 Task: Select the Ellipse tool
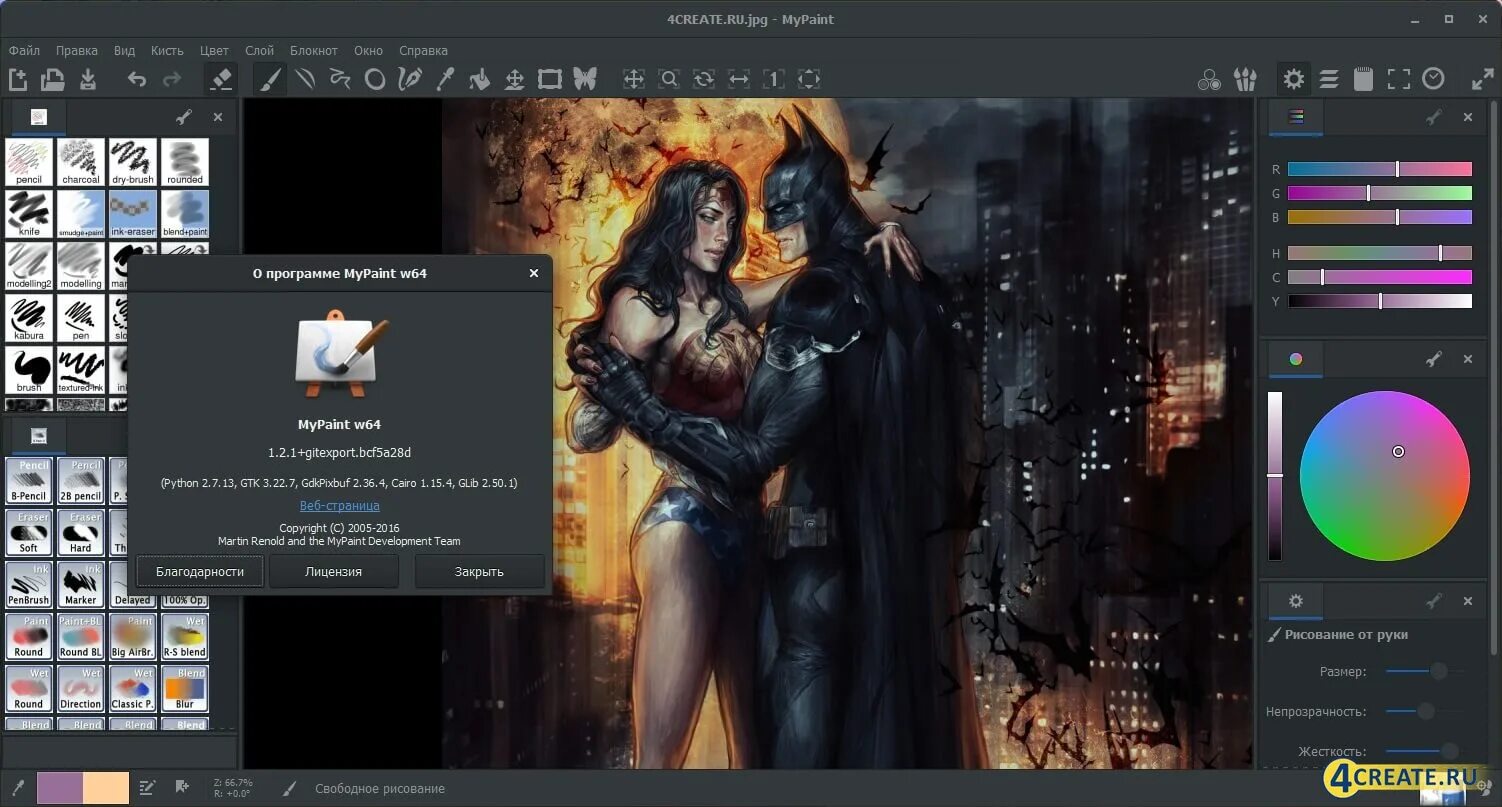[375, 79]
